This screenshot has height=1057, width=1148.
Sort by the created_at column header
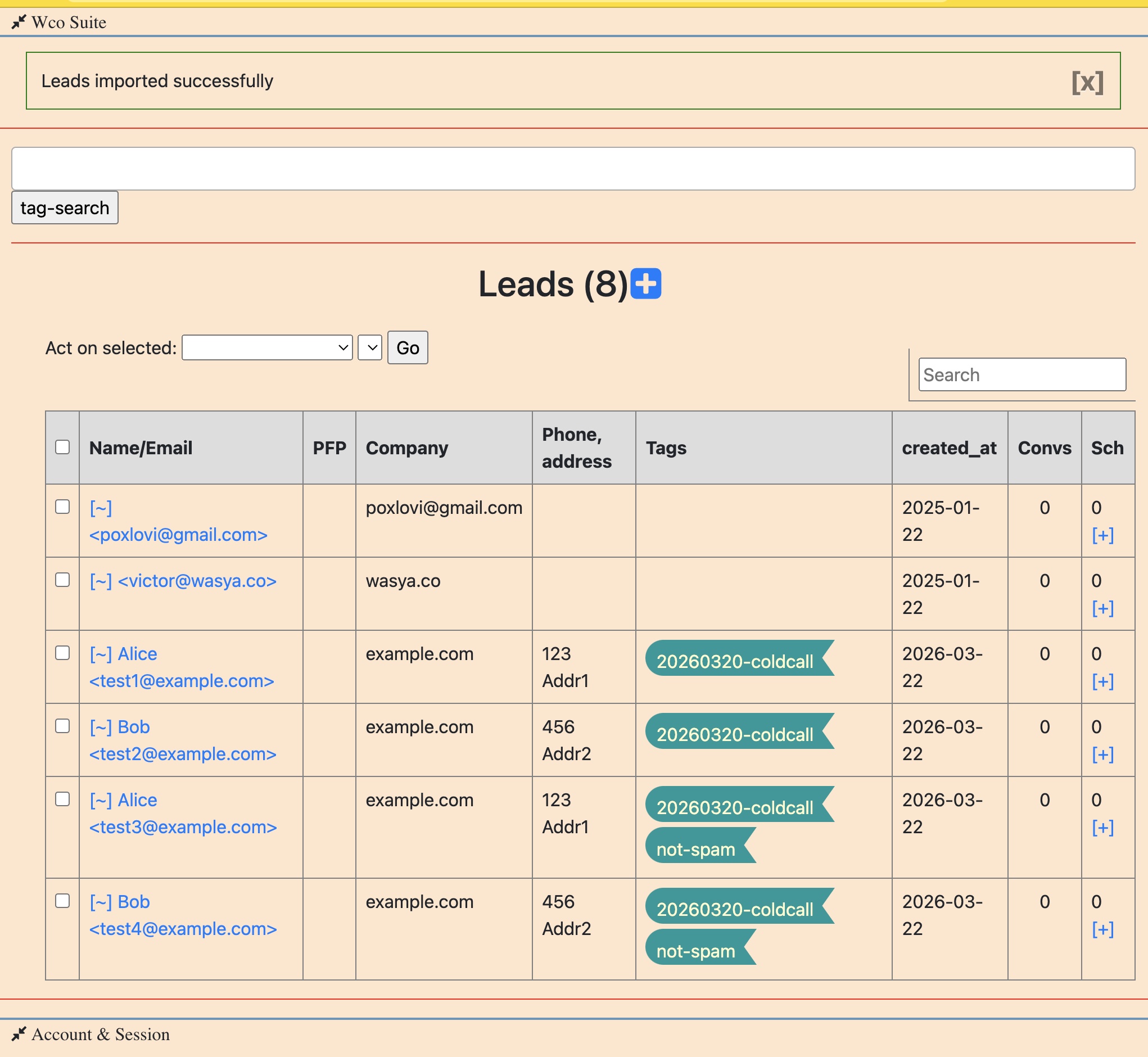(948, 448)
